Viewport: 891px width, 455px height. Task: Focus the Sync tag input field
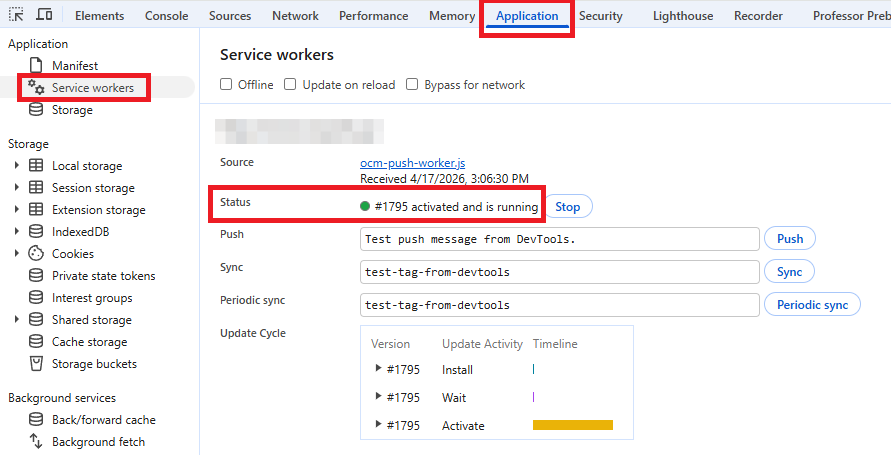[560, 272]
